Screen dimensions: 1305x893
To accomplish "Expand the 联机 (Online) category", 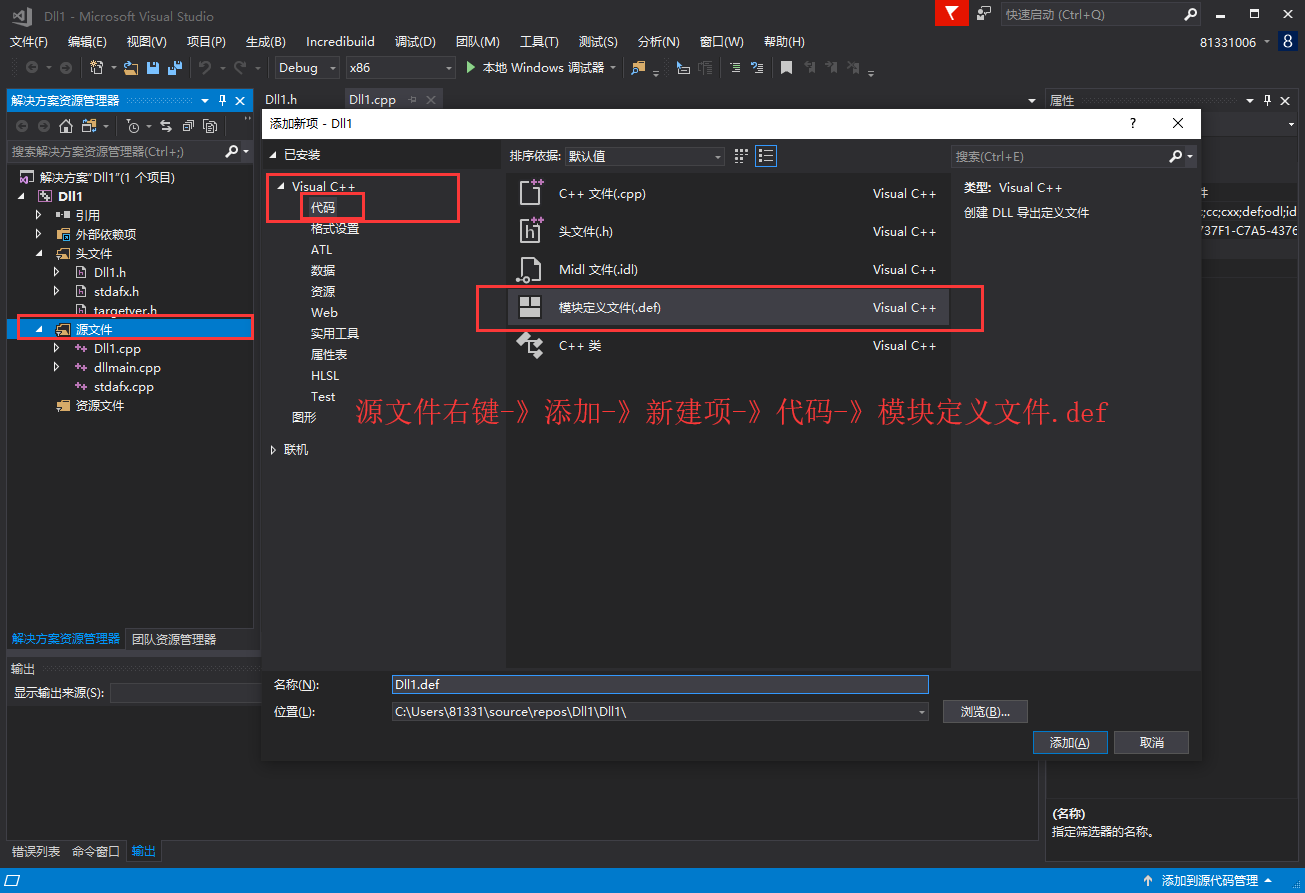I will click(275, 450).
